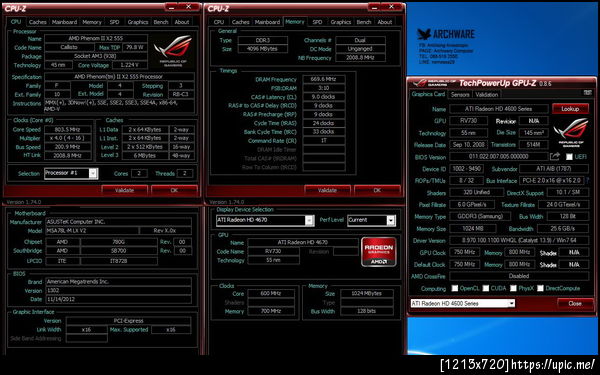Toggle the UEFI checkbox in GPU-Z
The width and height of the screenshot is (600, 375).
(x=569, y=157)
